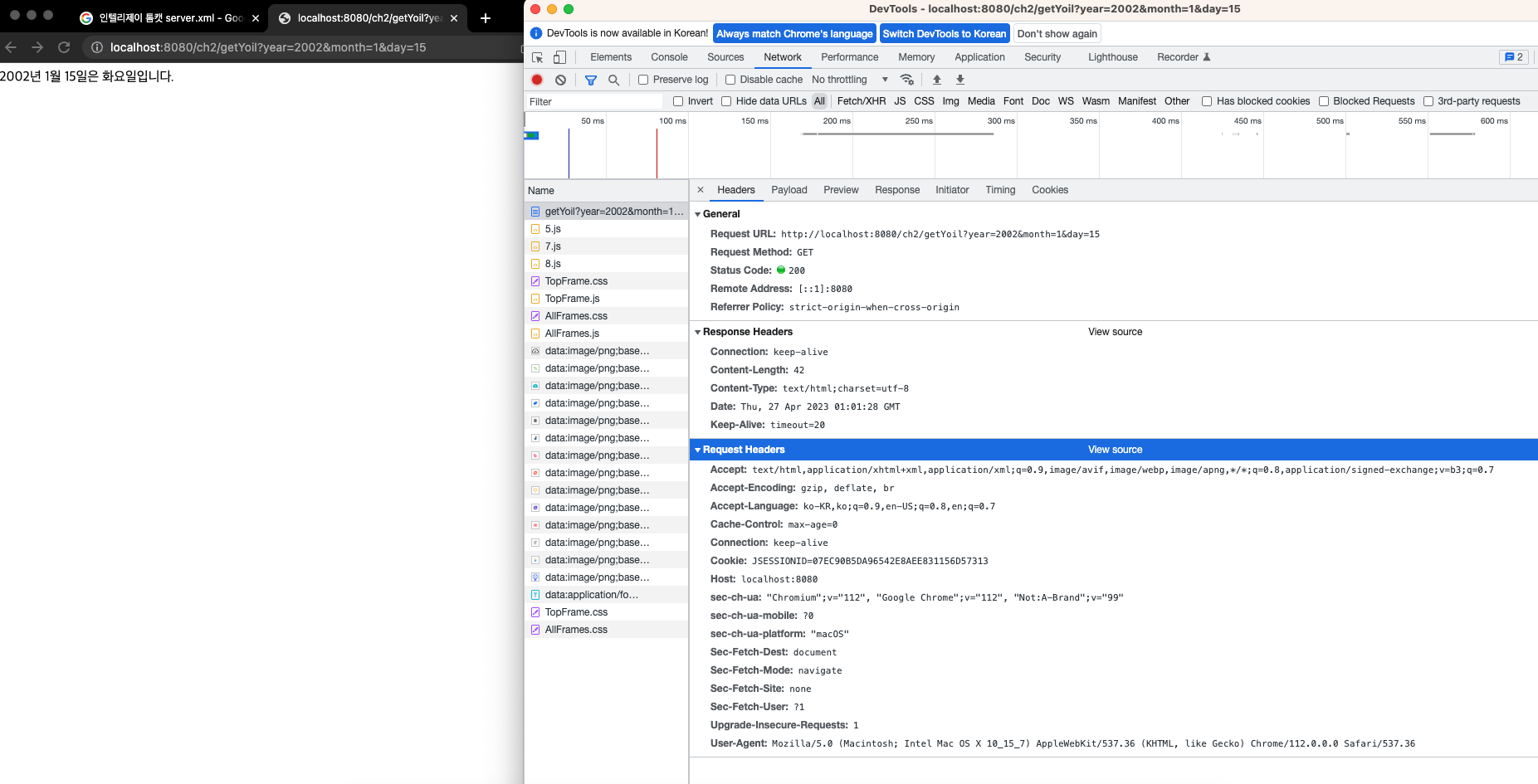Open network search magnifier icon

pos(614,80)
